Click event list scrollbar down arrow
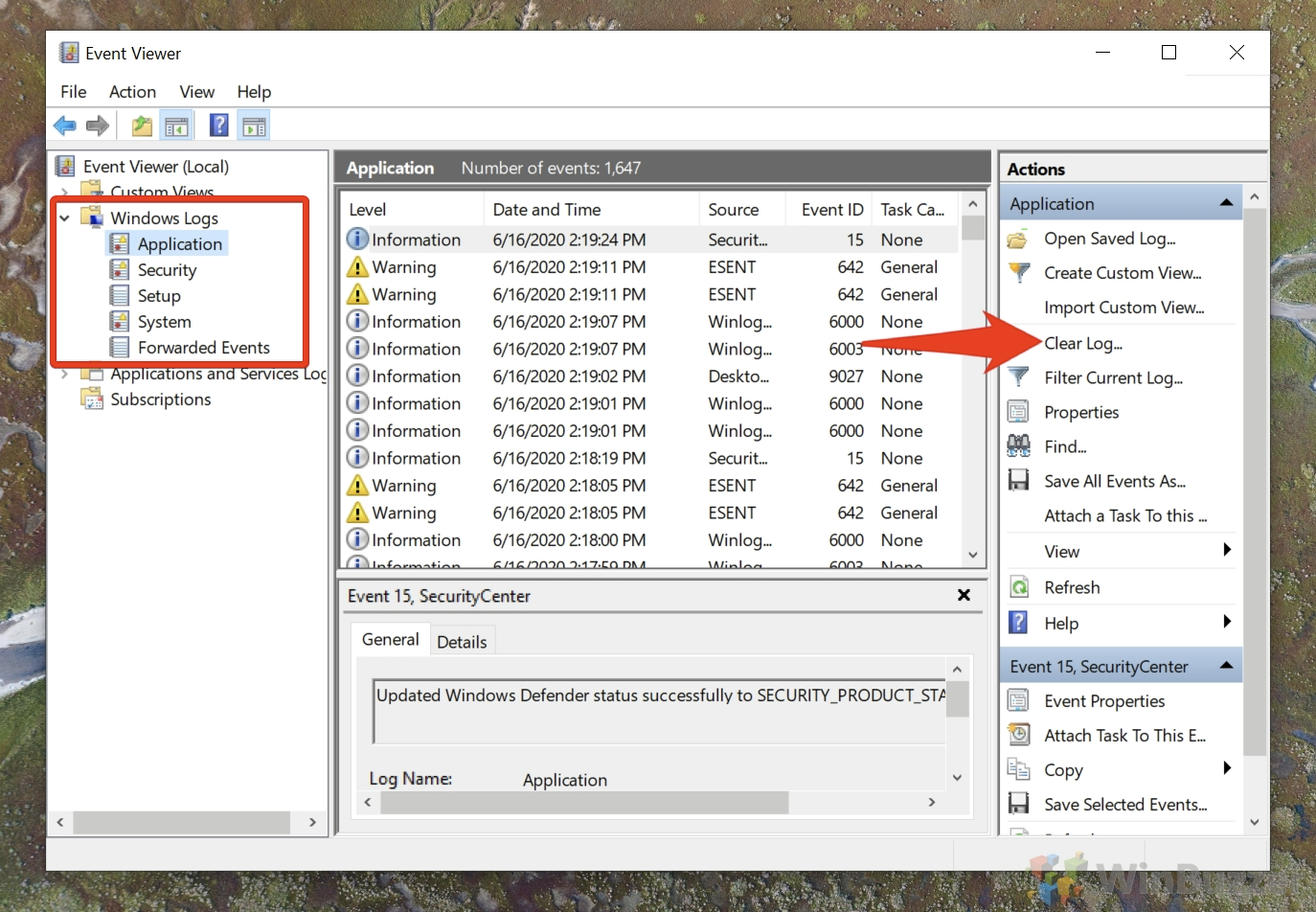 tap(973, 555)
